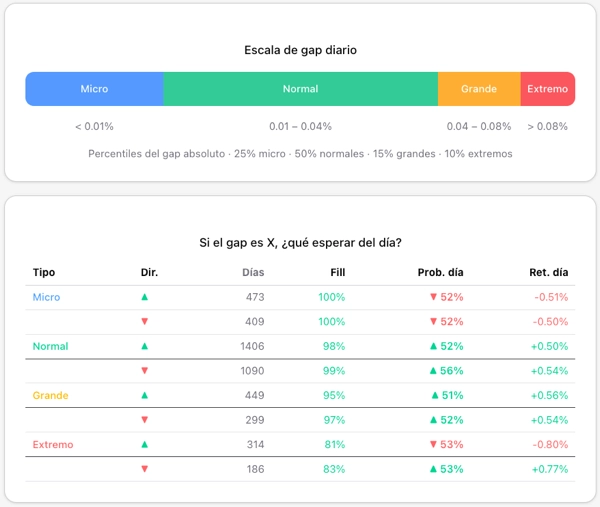The height and width of the screenshot is (507, 600).
Task: Click the 95% fill value
Action: [334, 395]
